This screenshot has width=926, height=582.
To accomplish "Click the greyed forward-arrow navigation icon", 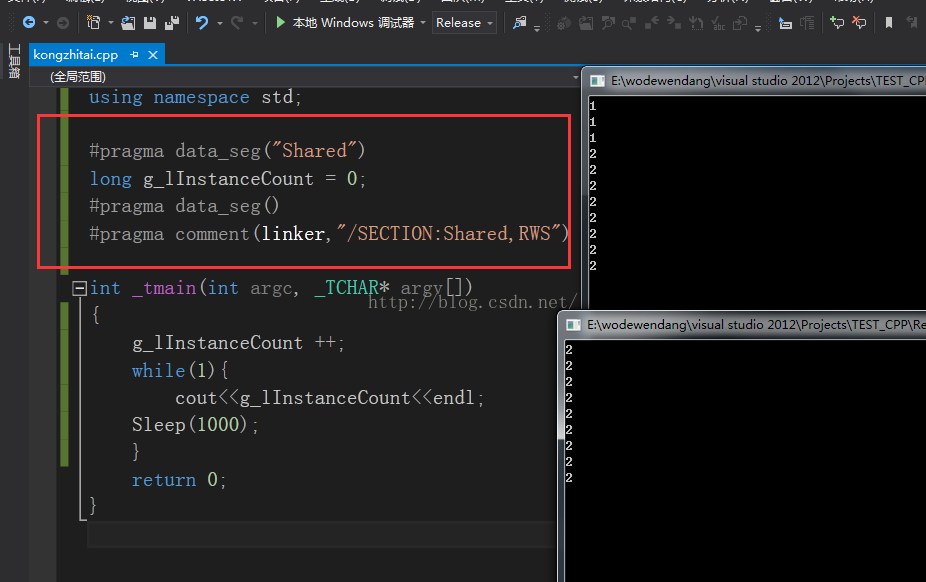I will [674, 23].
